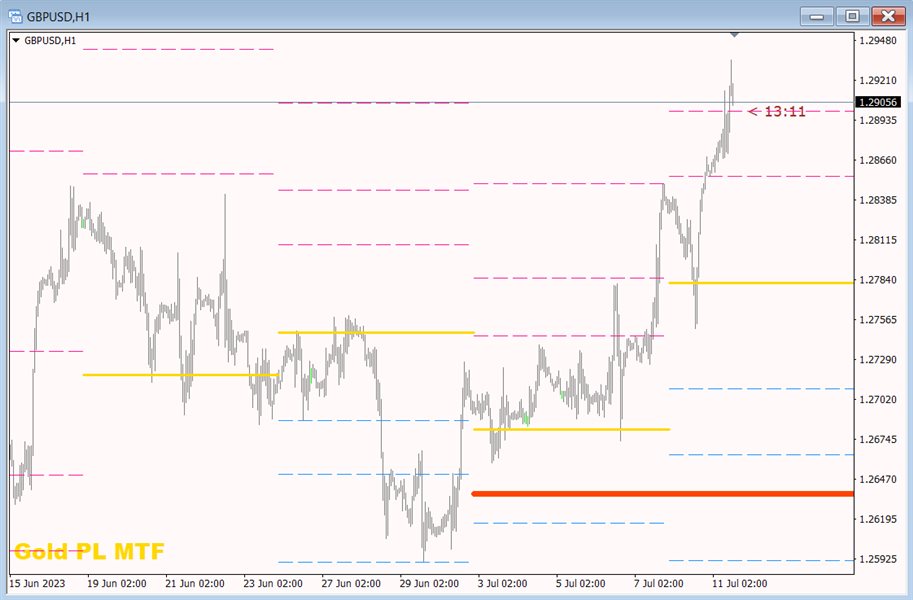Click the 1.26745 price scale value
The width and height of the screenshot is (913, 600).
tap(878, 439)
